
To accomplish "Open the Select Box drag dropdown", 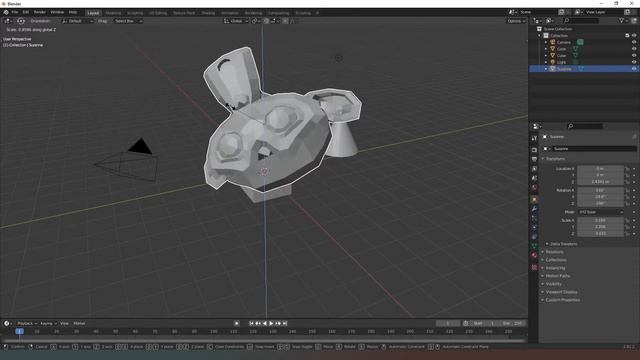I will click(128, 21).
